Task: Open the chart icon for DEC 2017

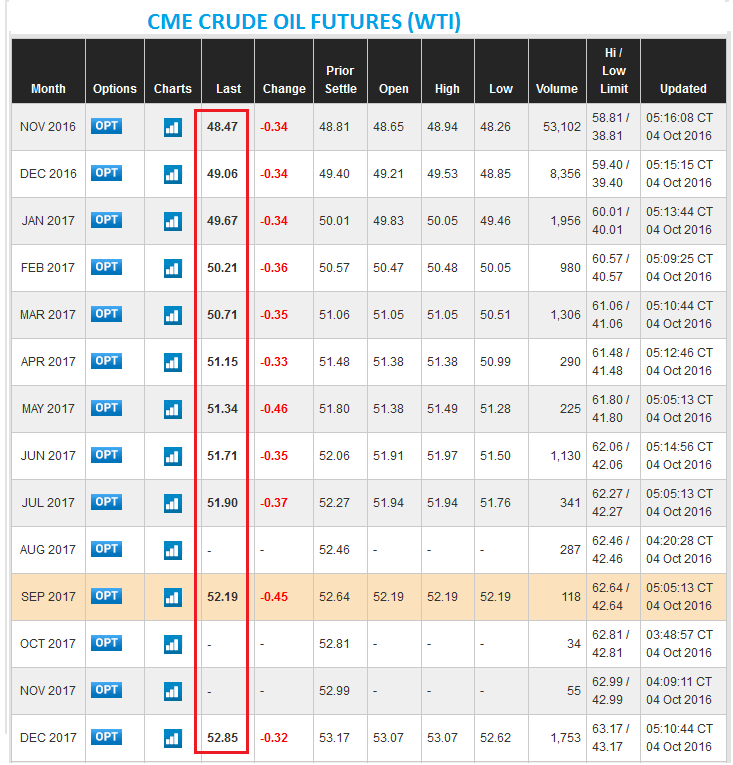Action: [x=173, y=739]
